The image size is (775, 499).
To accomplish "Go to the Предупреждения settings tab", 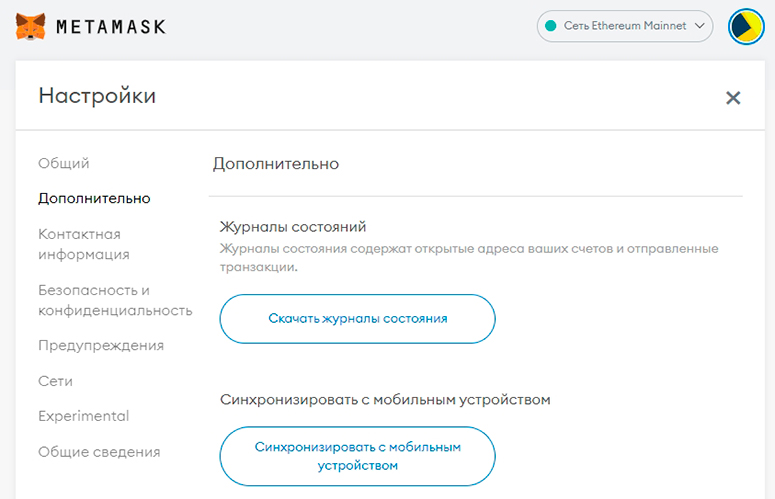I will tap(101, 346).
